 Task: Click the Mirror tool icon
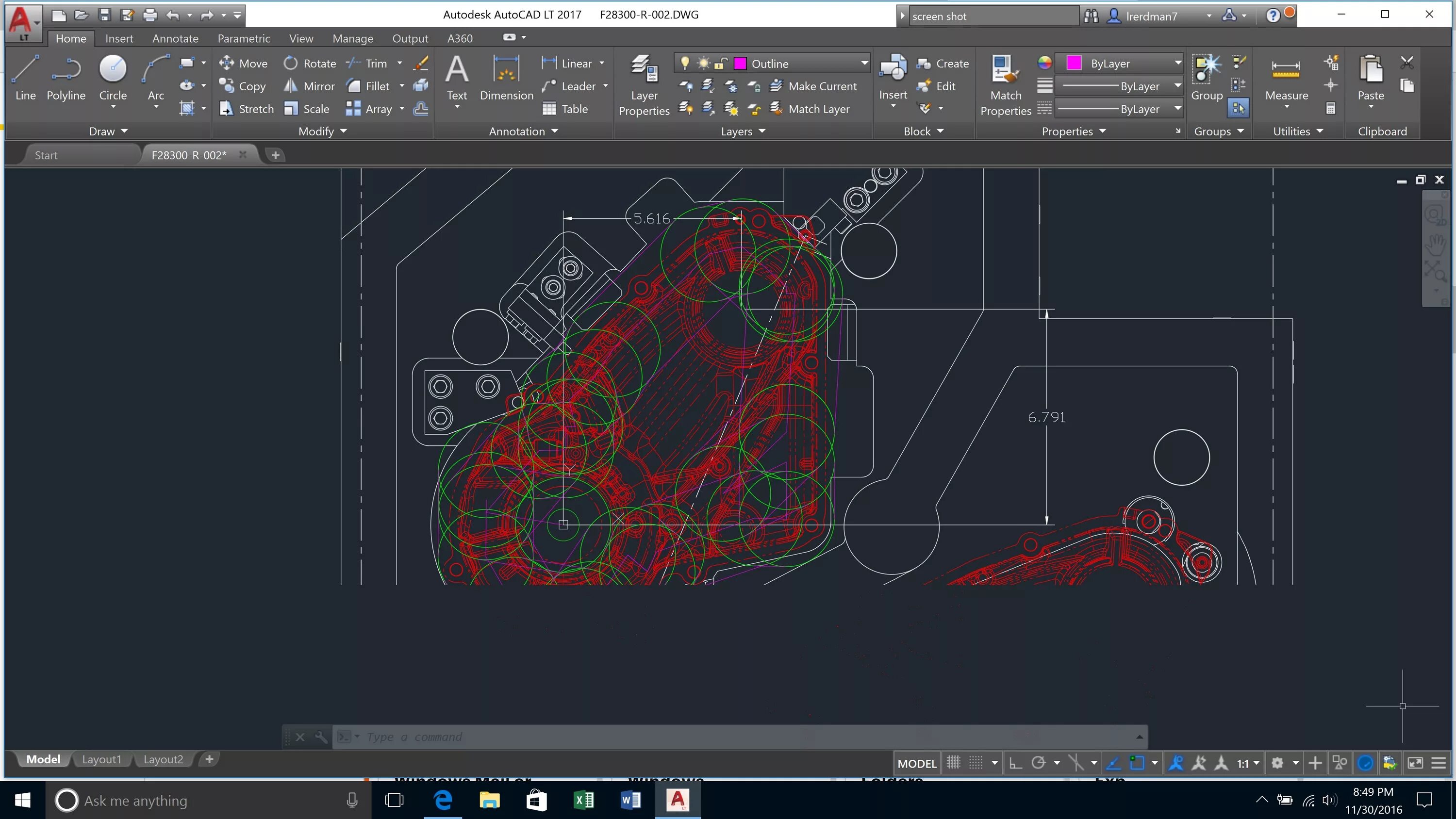click(x=291, y=86)
